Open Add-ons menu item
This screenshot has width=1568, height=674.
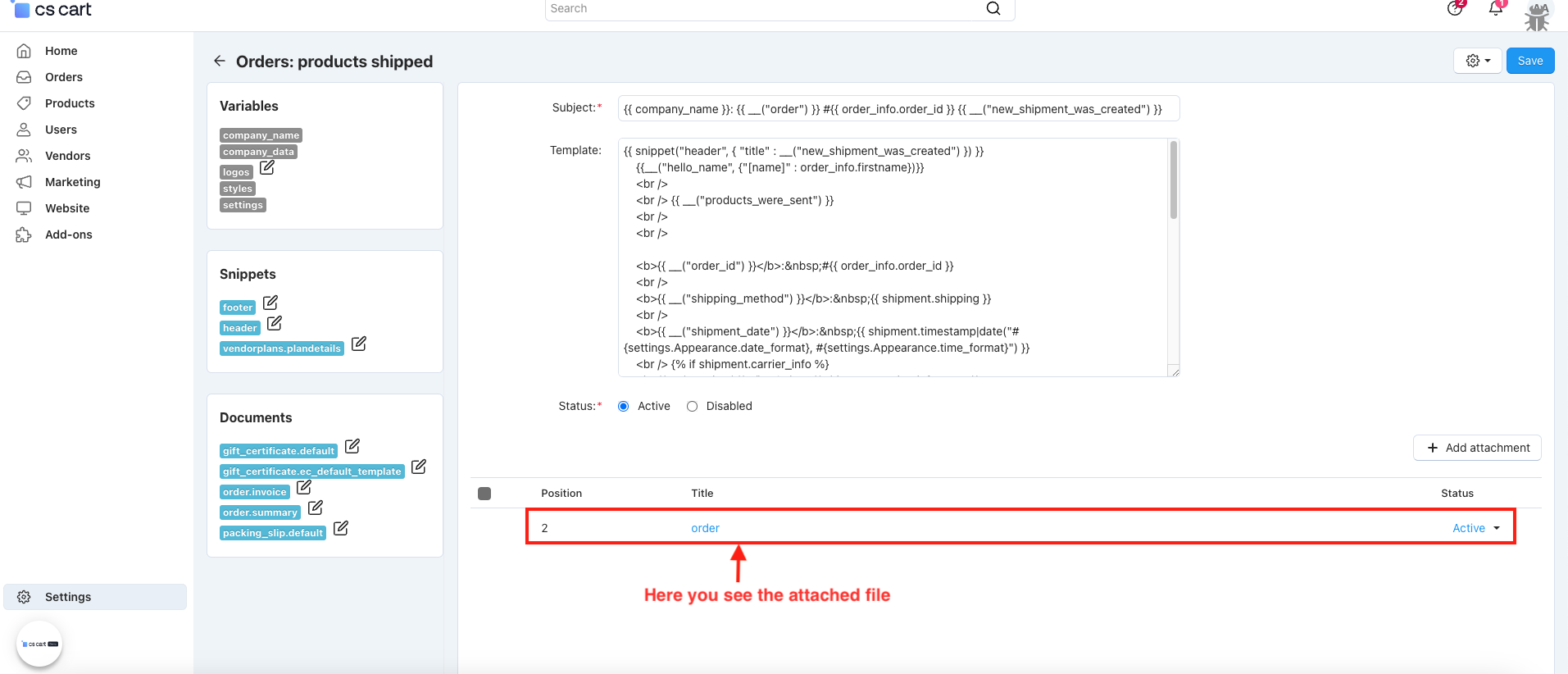[x=68, y=235]
